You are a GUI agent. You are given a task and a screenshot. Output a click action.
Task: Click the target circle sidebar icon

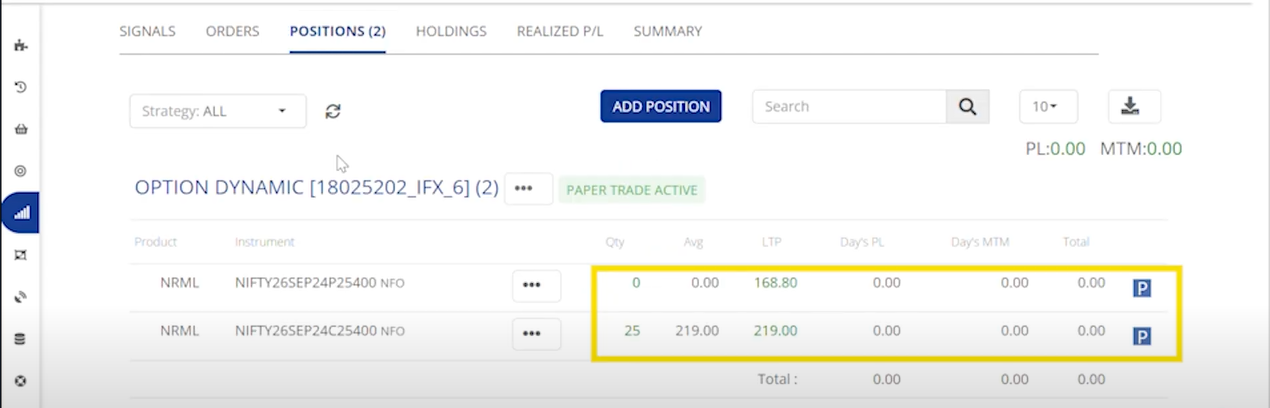(x=20, y=171)
